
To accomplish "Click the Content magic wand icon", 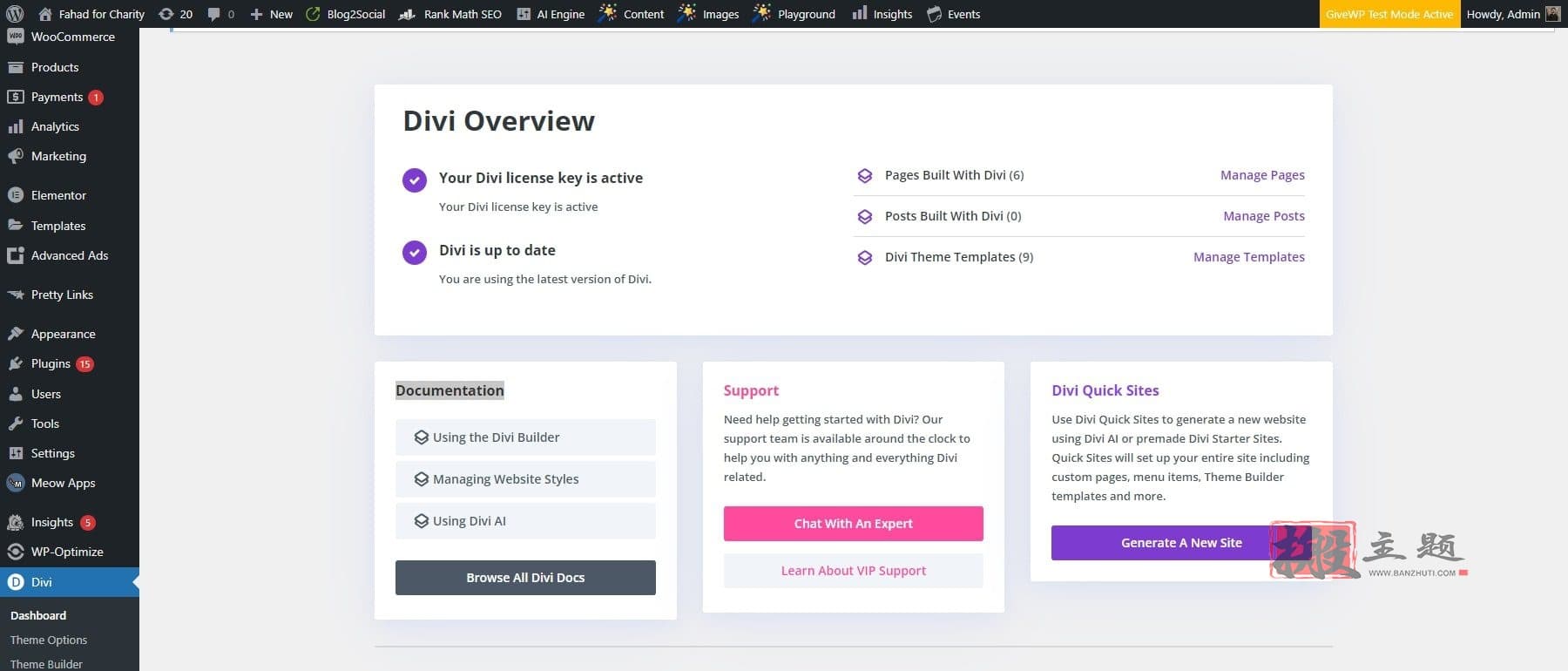I will 608,13.
